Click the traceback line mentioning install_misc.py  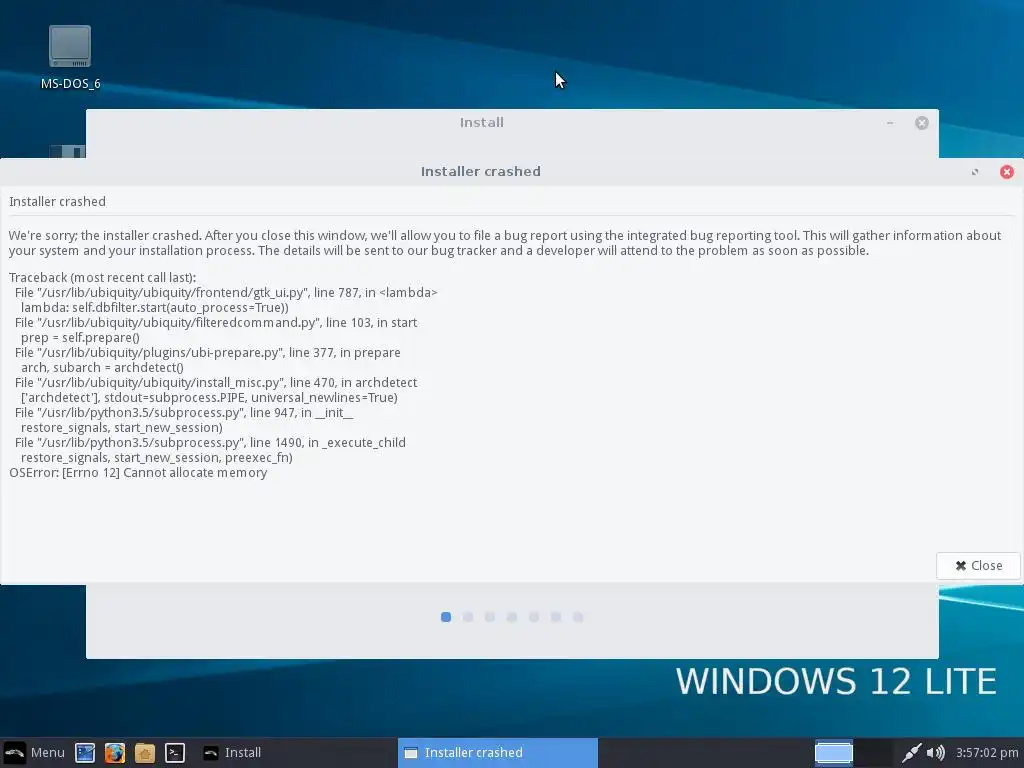click(x=216, y=383)
